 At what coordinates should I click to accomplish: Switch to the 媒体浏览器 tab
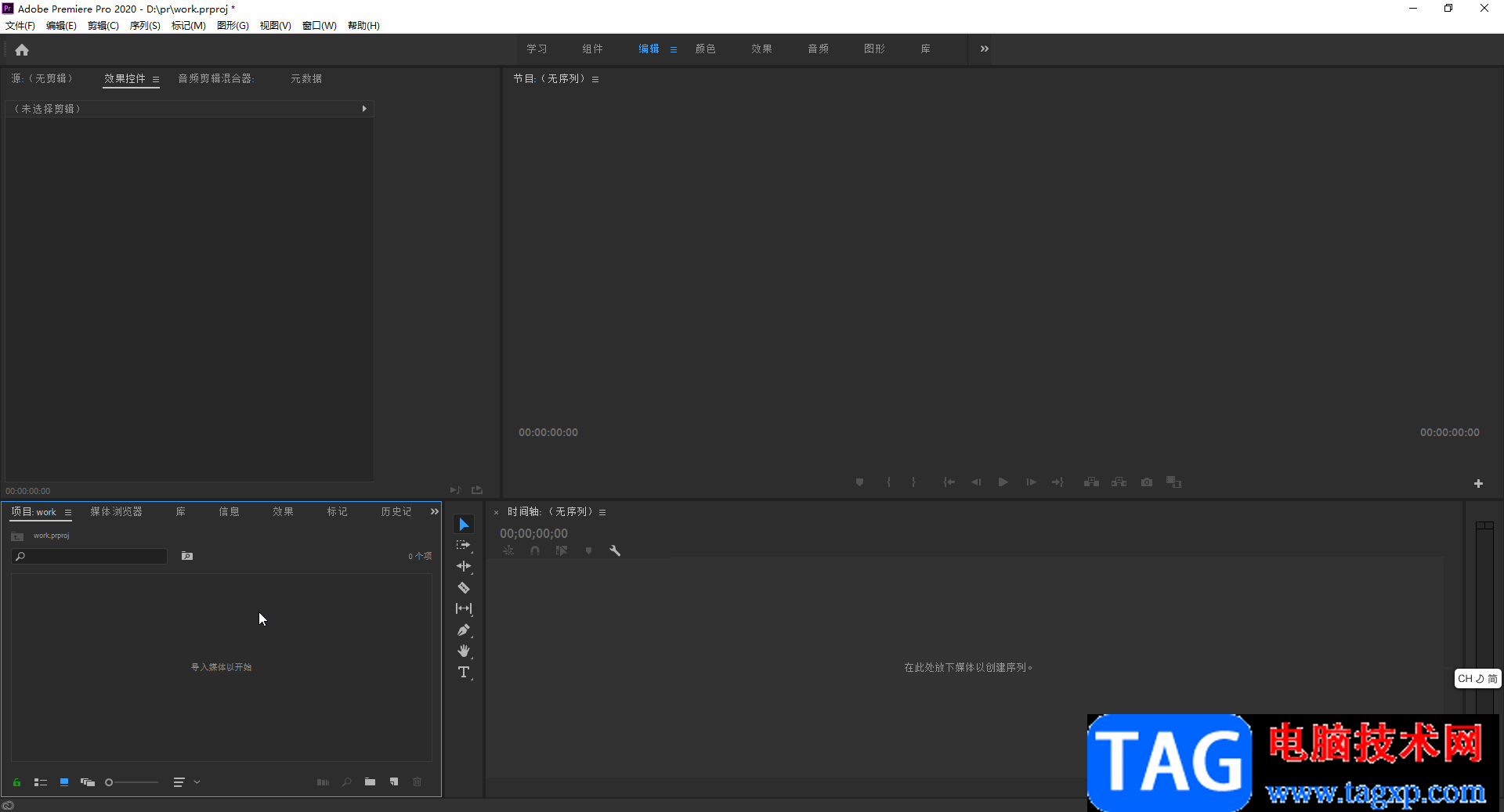click(116, 511)
